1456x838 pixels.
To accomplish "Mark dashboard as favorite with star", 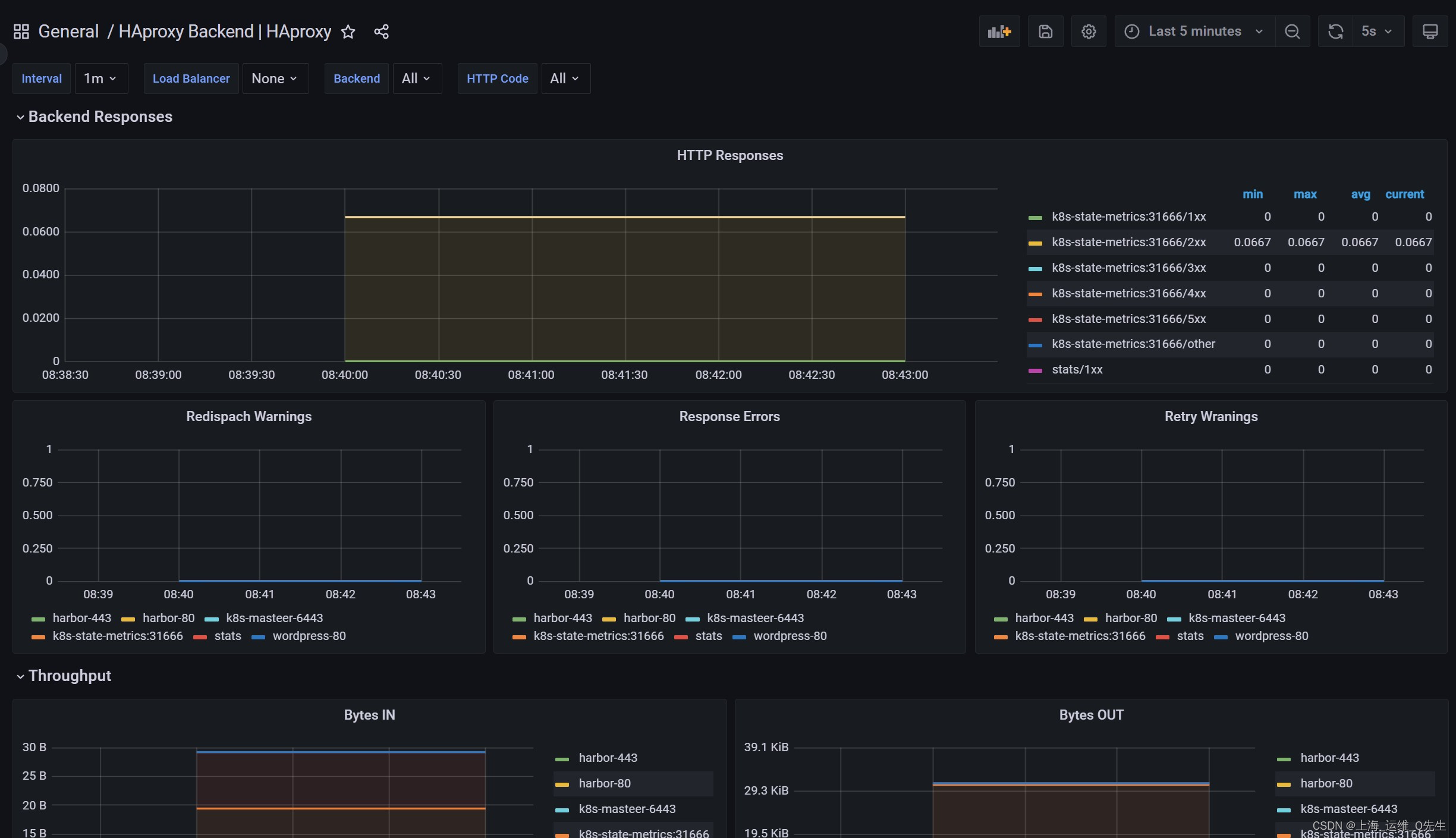I will (348, 32).
